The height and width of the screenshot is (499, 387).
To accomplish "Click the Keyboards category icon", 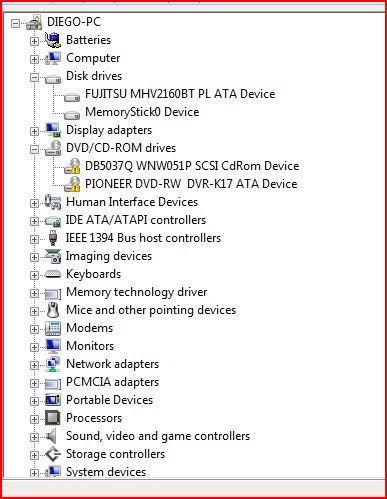I will pos(53,274).
